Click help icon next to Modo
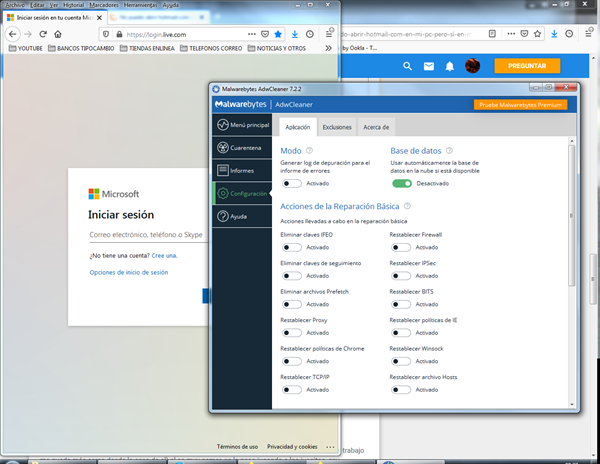The height and width of the screenshot is (464, 600). [310, 150]
